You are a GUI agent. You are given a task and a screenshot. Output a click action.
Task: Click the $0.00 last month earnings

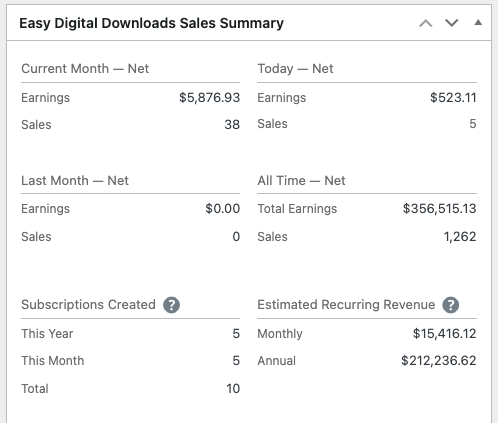tap(223, 209)
